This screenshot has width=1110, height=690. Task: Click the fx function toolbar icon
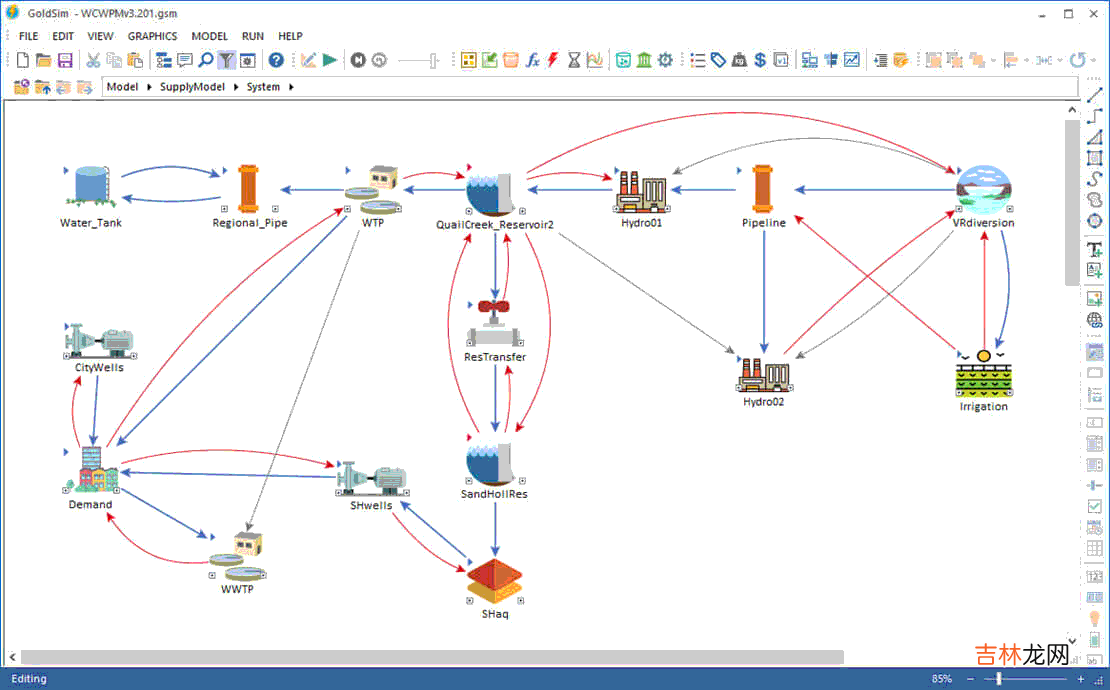point(533,60)
